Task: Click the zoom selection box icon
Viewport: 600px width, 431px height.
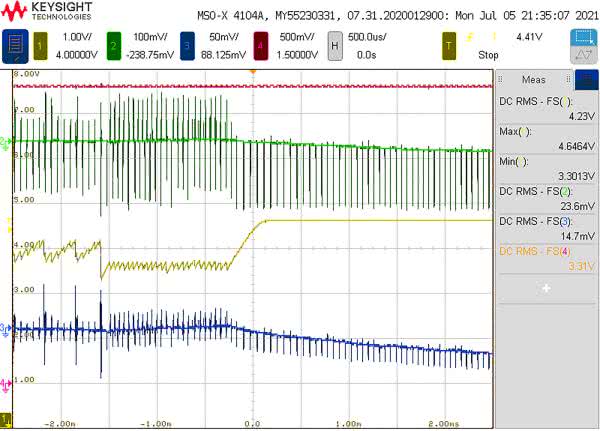Action: pyautogui.click(x=583, y=37)
